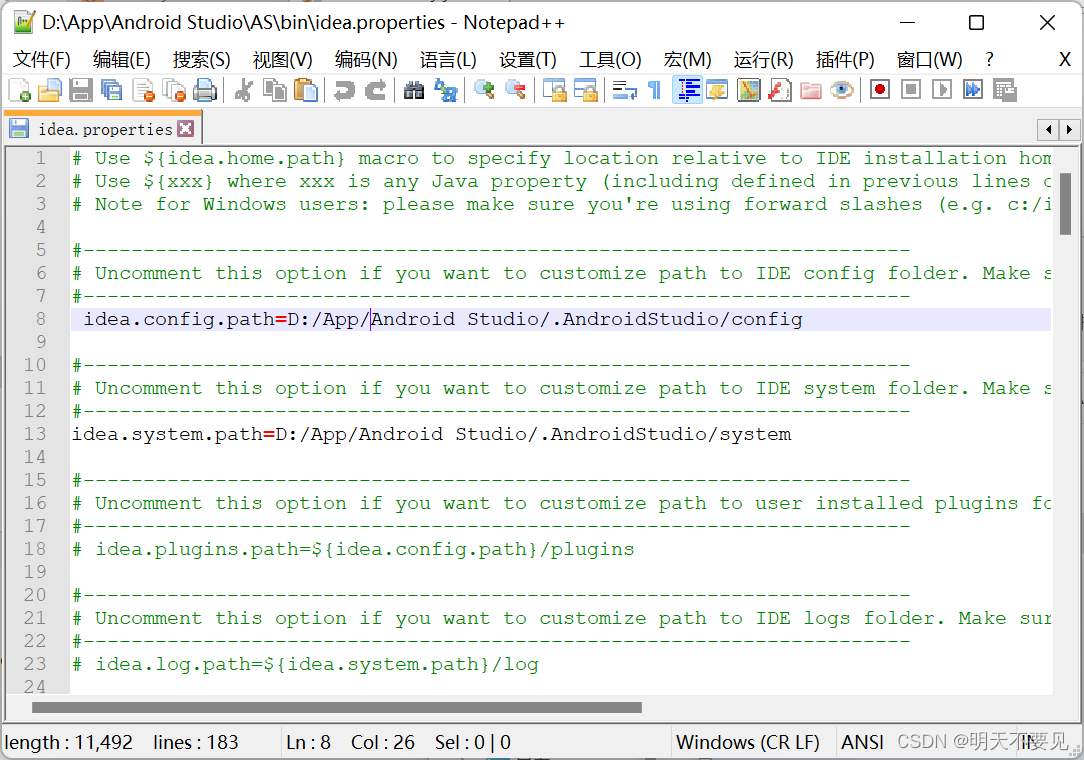This screenshot has height=760, width=1084.
Task: Click the New file toolbar icon
Action: point(19,91)
